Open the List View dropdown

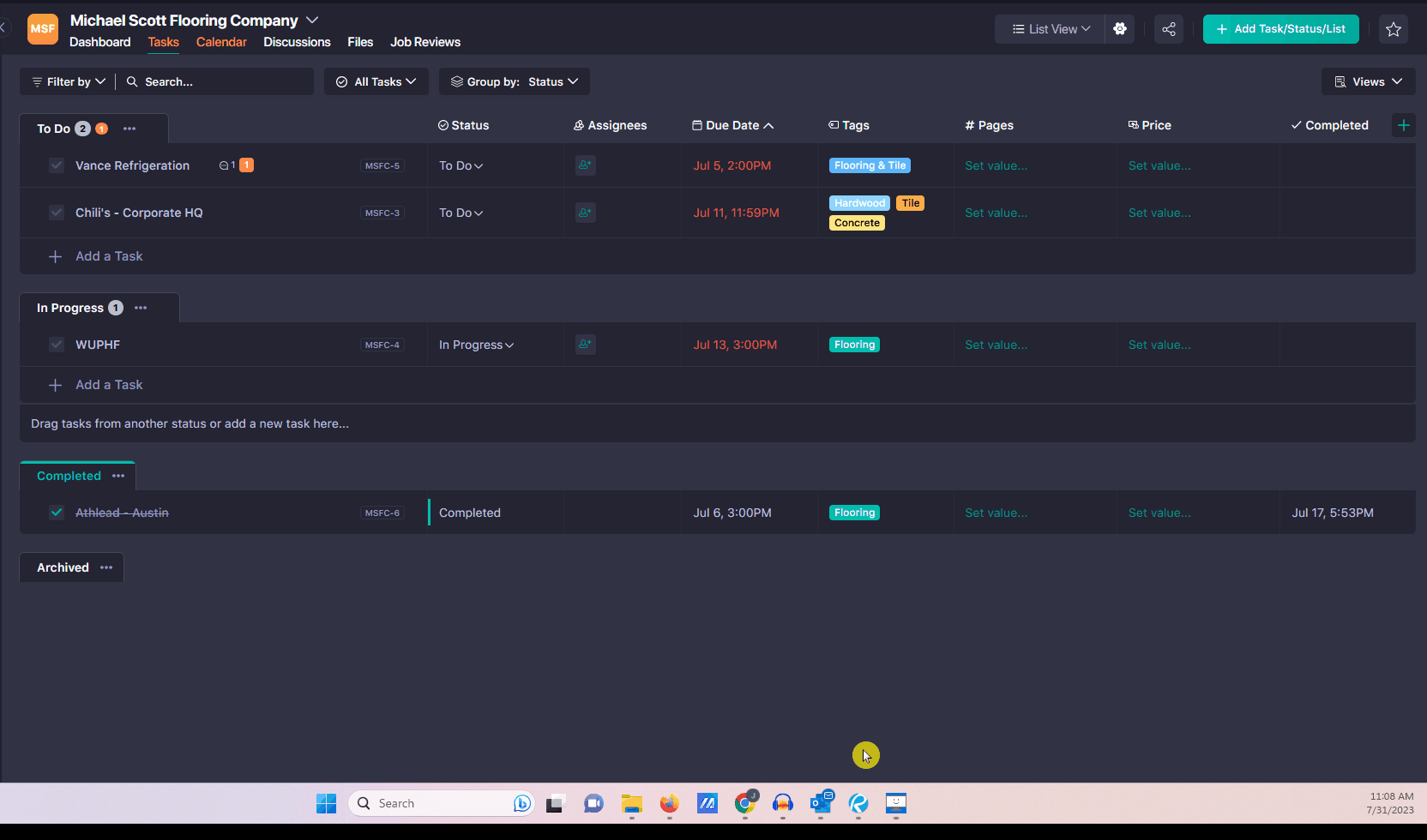(1051, 29)
